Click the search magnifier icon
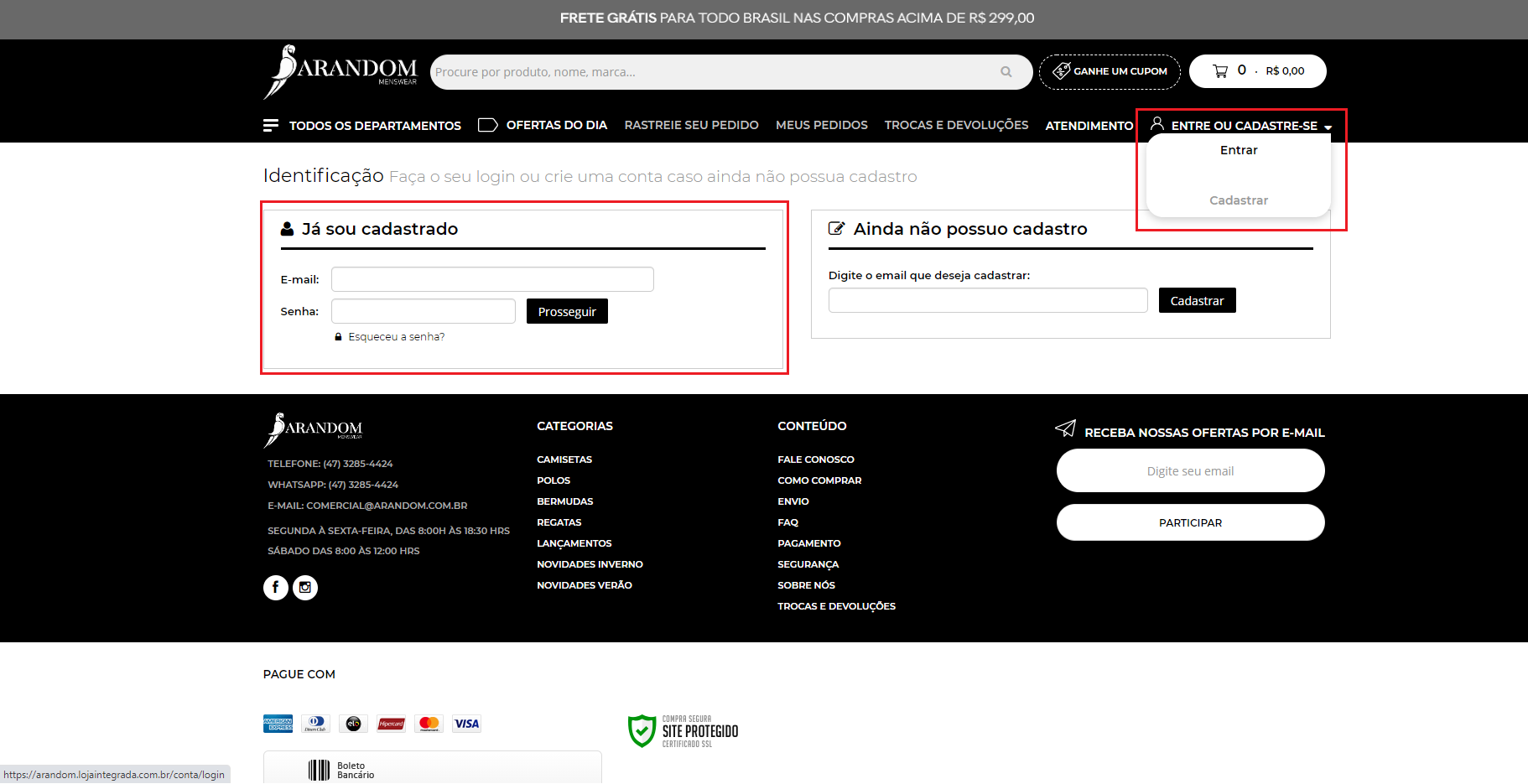 pos(1006,72)
